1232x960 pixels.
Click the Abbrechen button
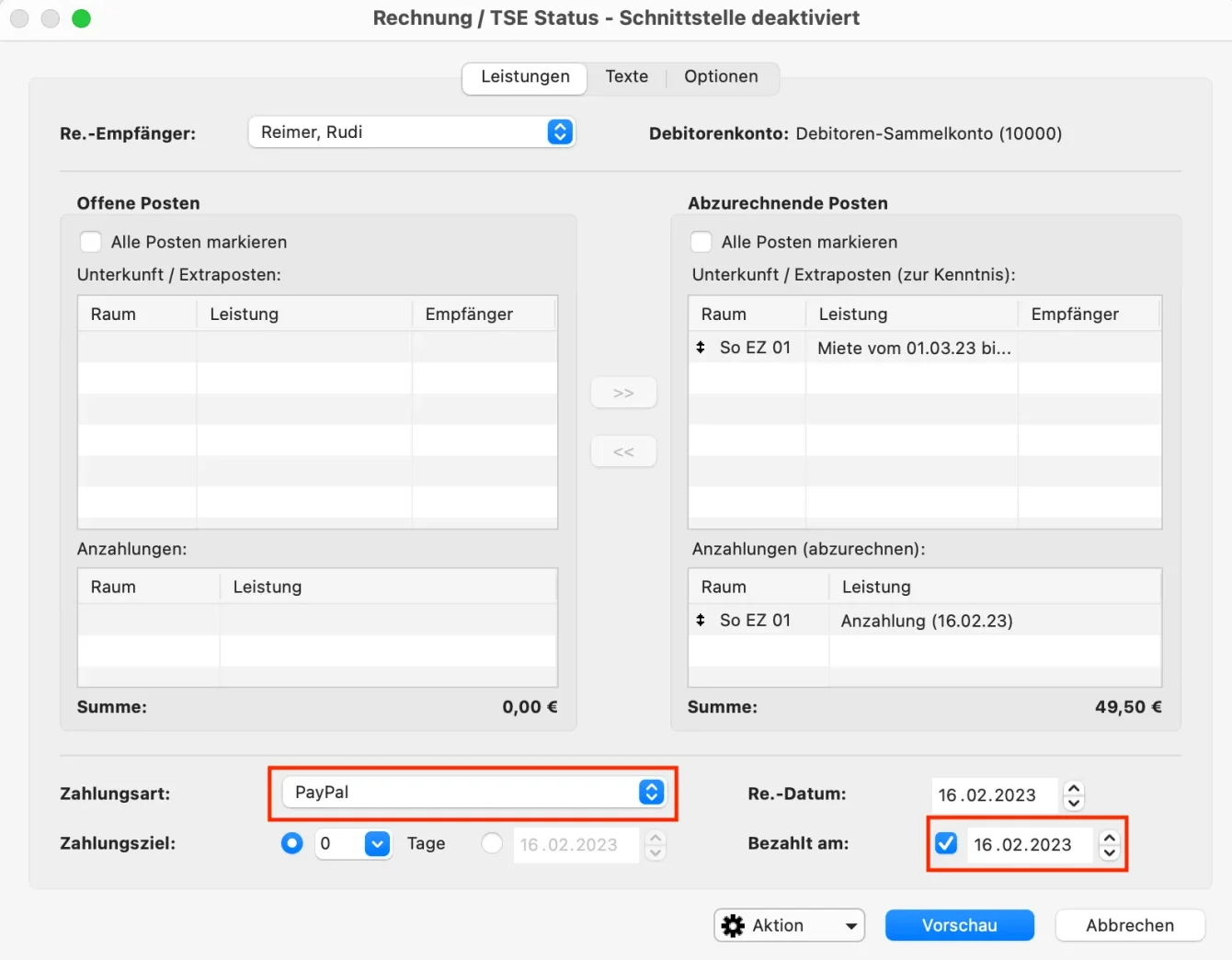(x=1130, y=925)
